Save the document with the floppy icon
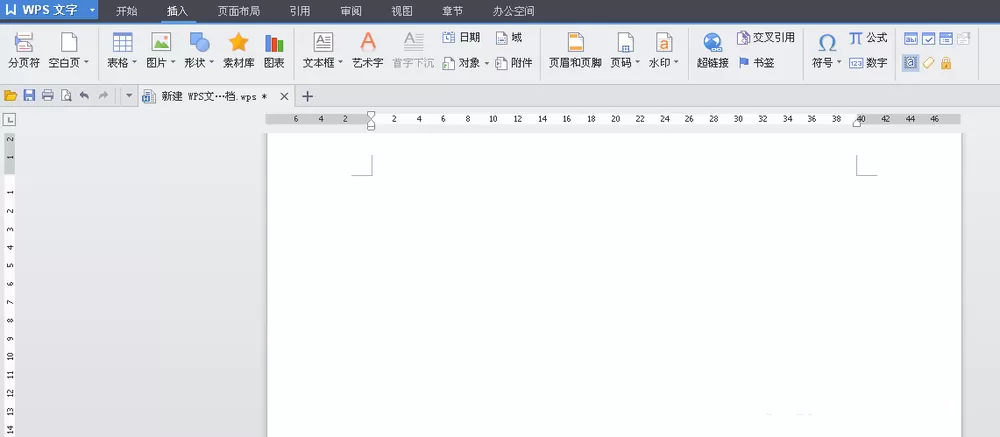The height and width of the screenshot is (437, 1000). (x=29, y=96)
